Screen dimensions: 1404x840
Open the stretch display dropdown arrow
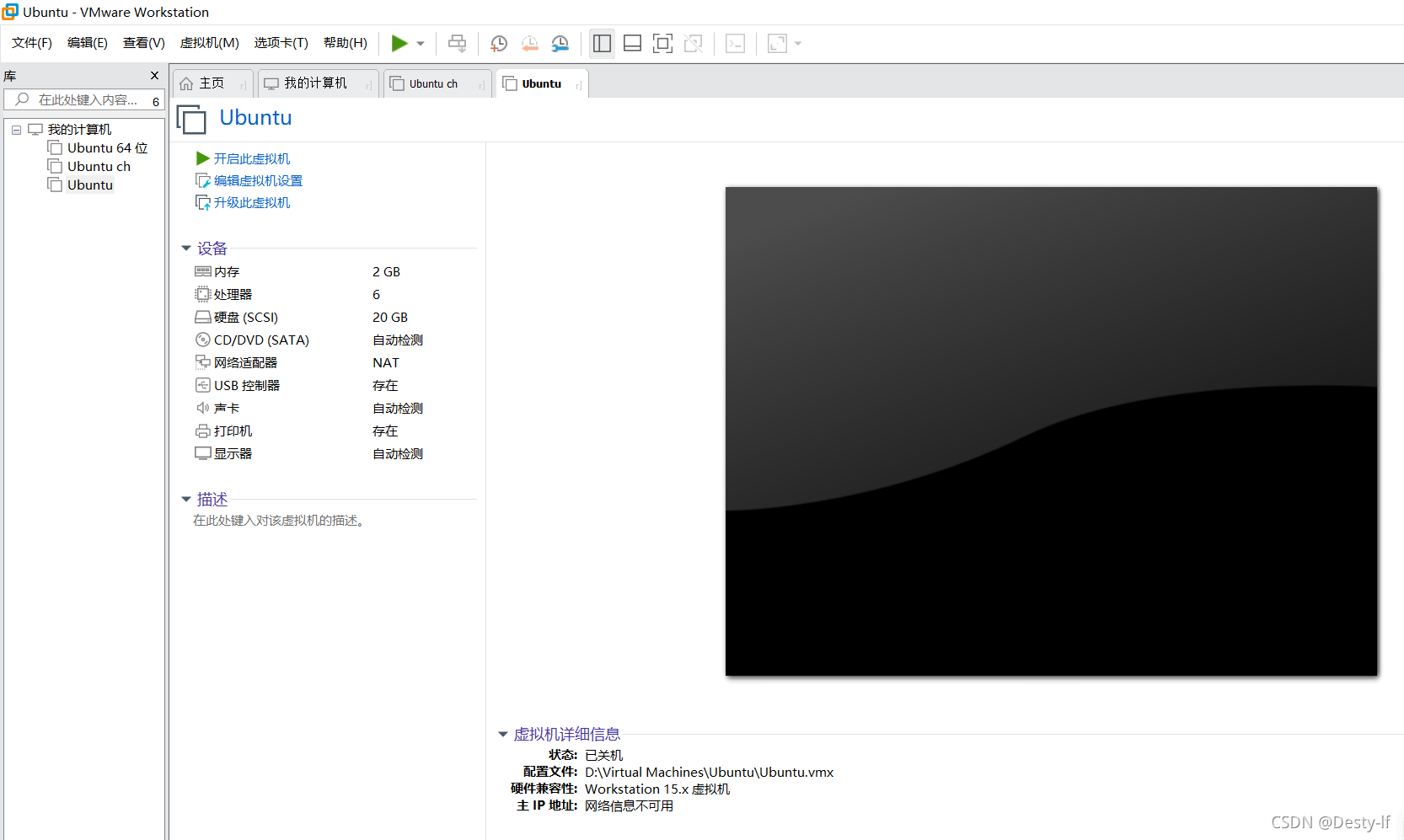coord(798,44)
